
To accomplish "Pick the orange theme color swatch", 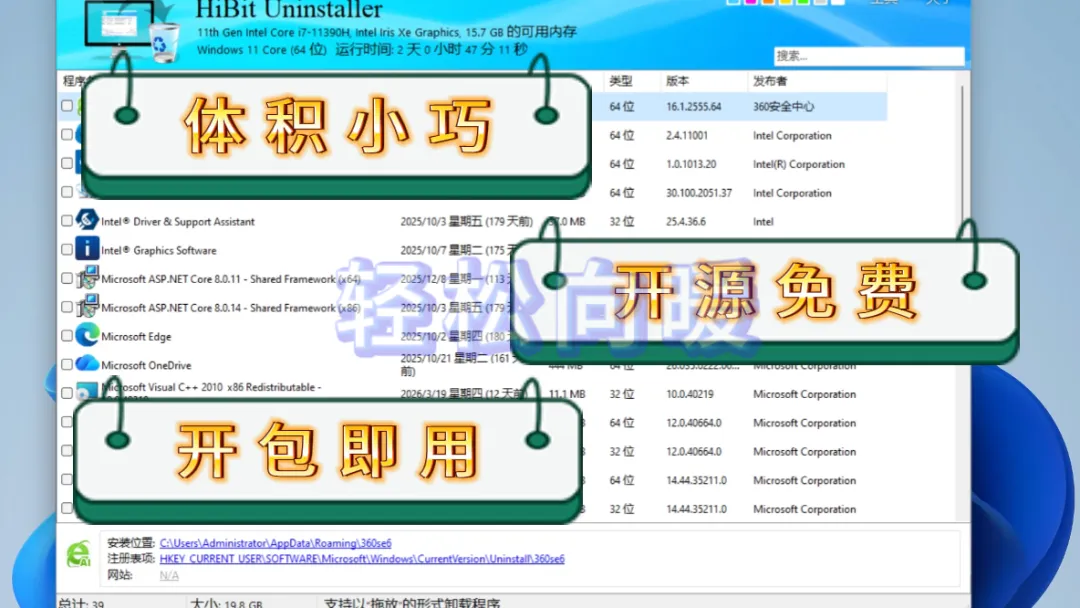I will 768,2.
